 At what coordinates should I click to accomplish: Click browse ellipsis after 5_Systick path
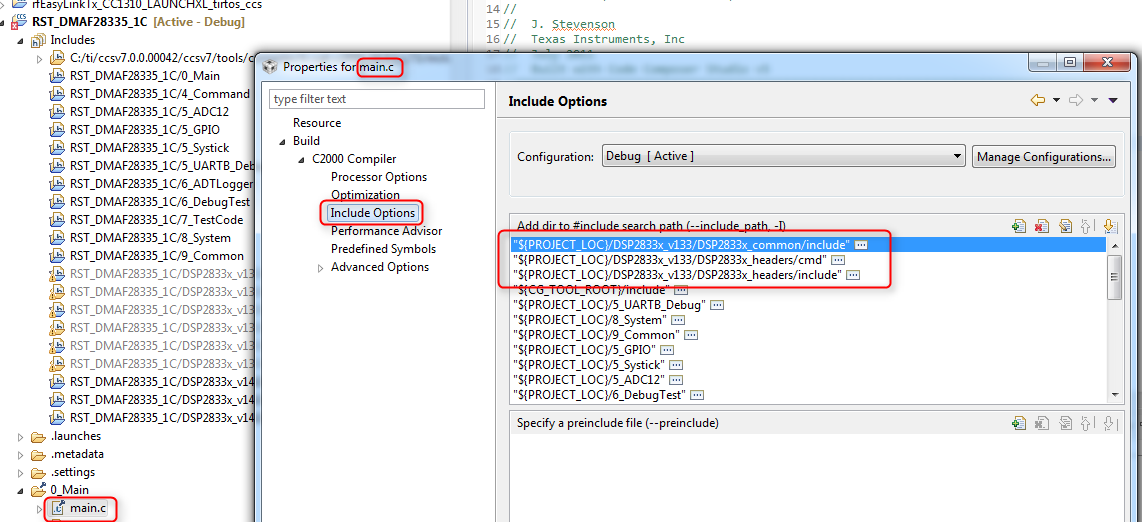677,365
